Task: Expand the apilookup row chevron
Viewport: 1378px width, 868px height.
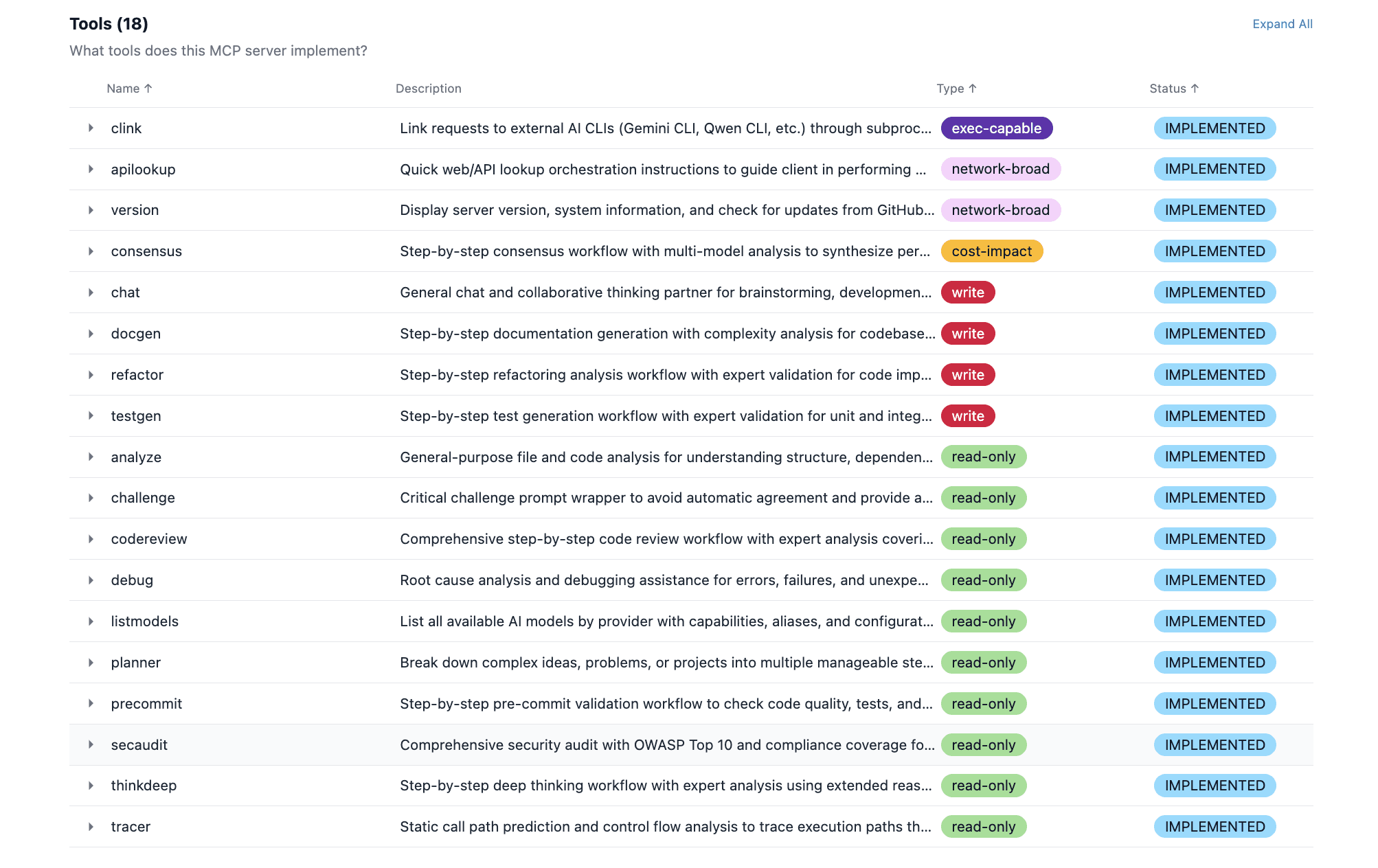Action: pos(91,169)
